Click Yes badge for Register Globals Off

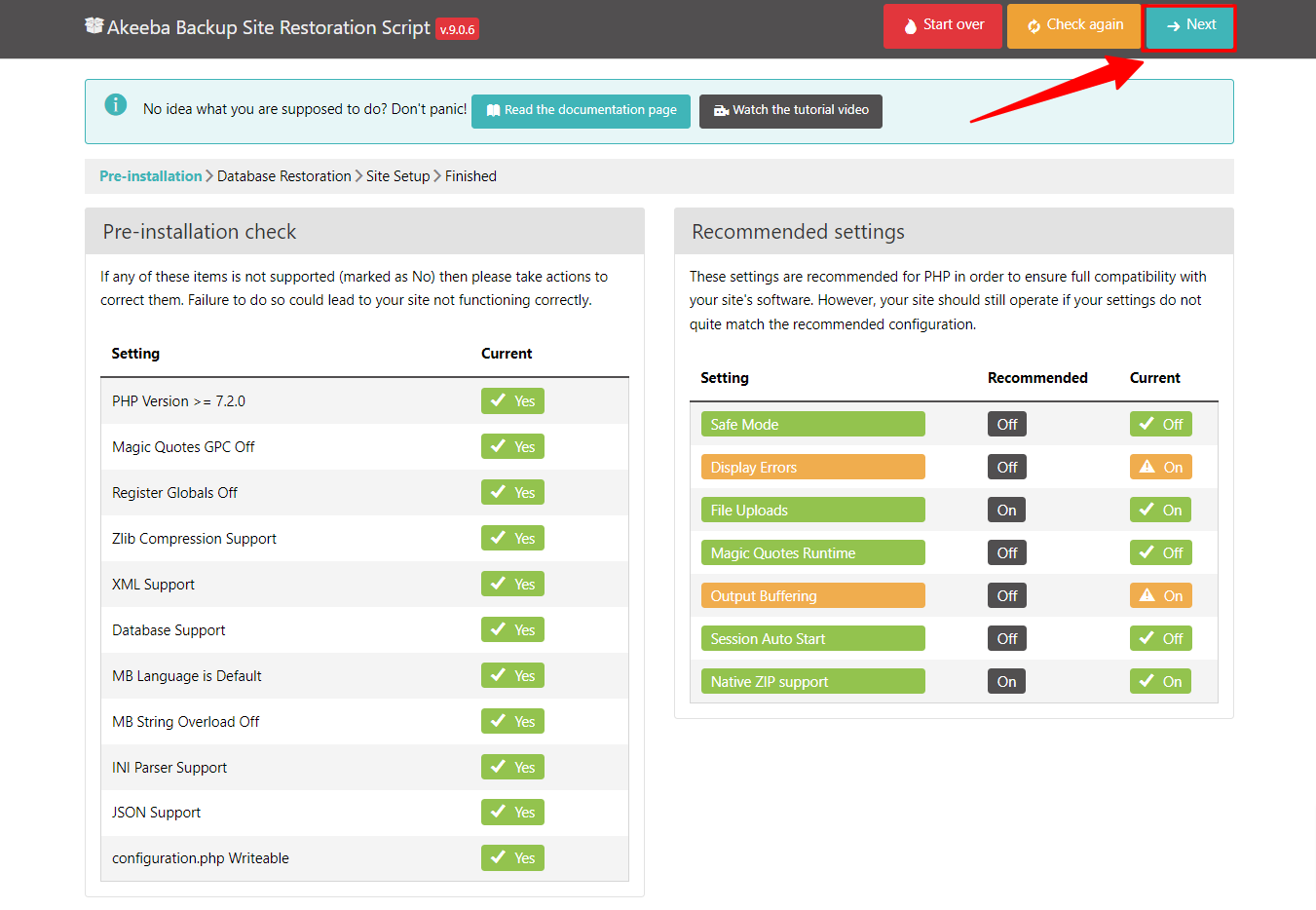[x=512, y=492]
